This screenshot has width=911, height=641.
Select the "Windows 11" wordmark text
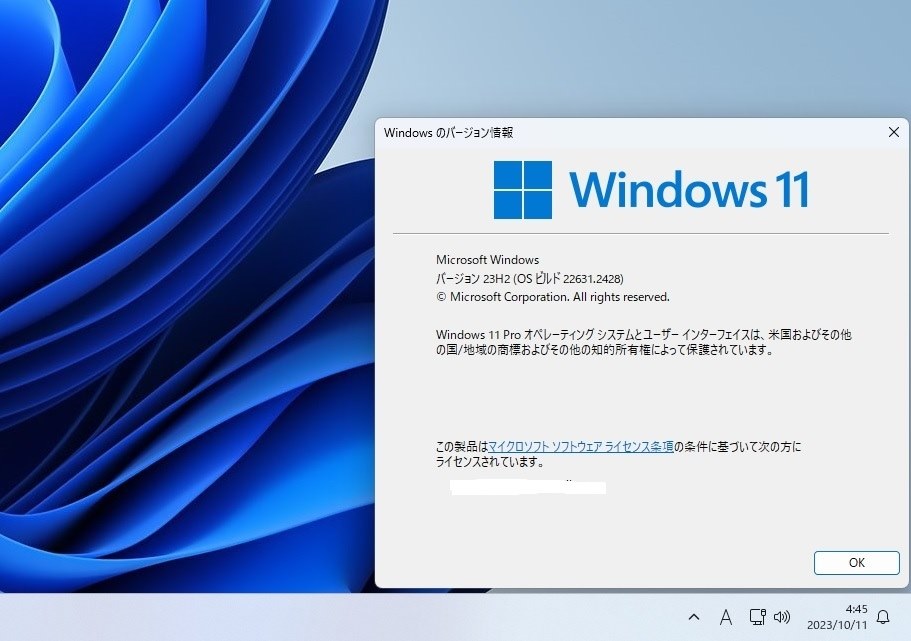(x=690, y=189)
